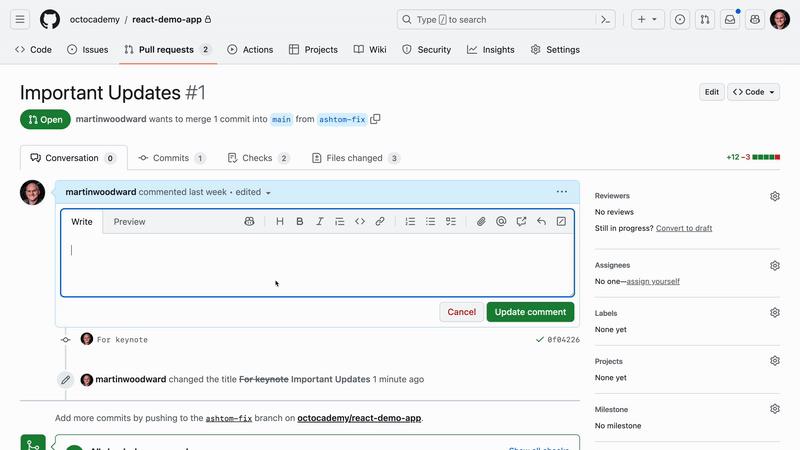Cancel editing the comment
The image size is (800, 450).
tap(461, 312)
